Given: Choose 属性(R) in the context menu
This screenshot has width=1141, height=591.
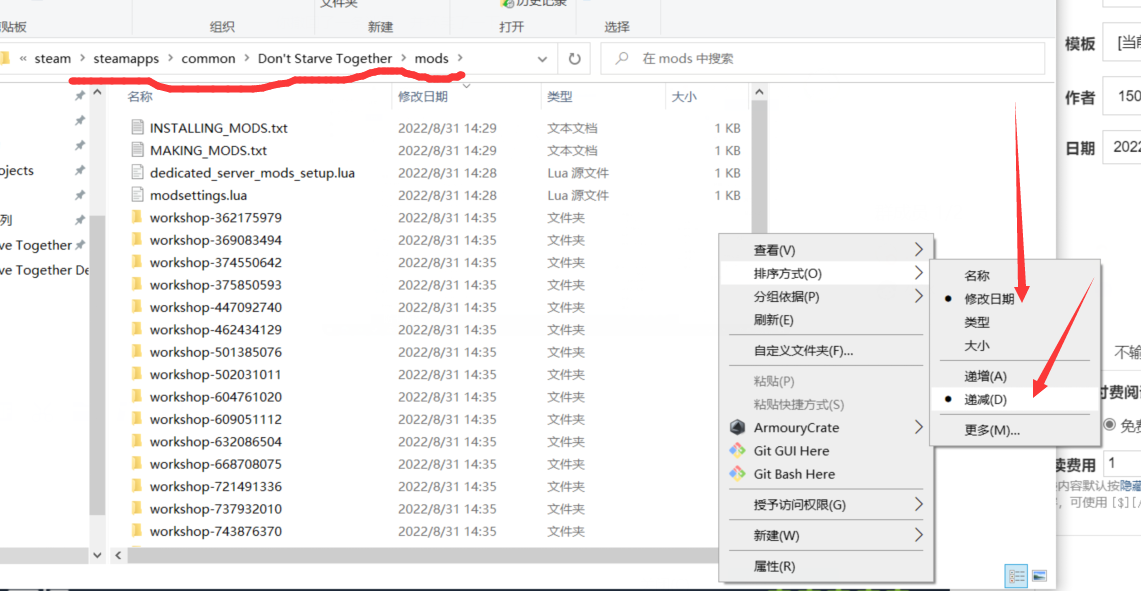Looking at the screenshot, I should [827, 566].
